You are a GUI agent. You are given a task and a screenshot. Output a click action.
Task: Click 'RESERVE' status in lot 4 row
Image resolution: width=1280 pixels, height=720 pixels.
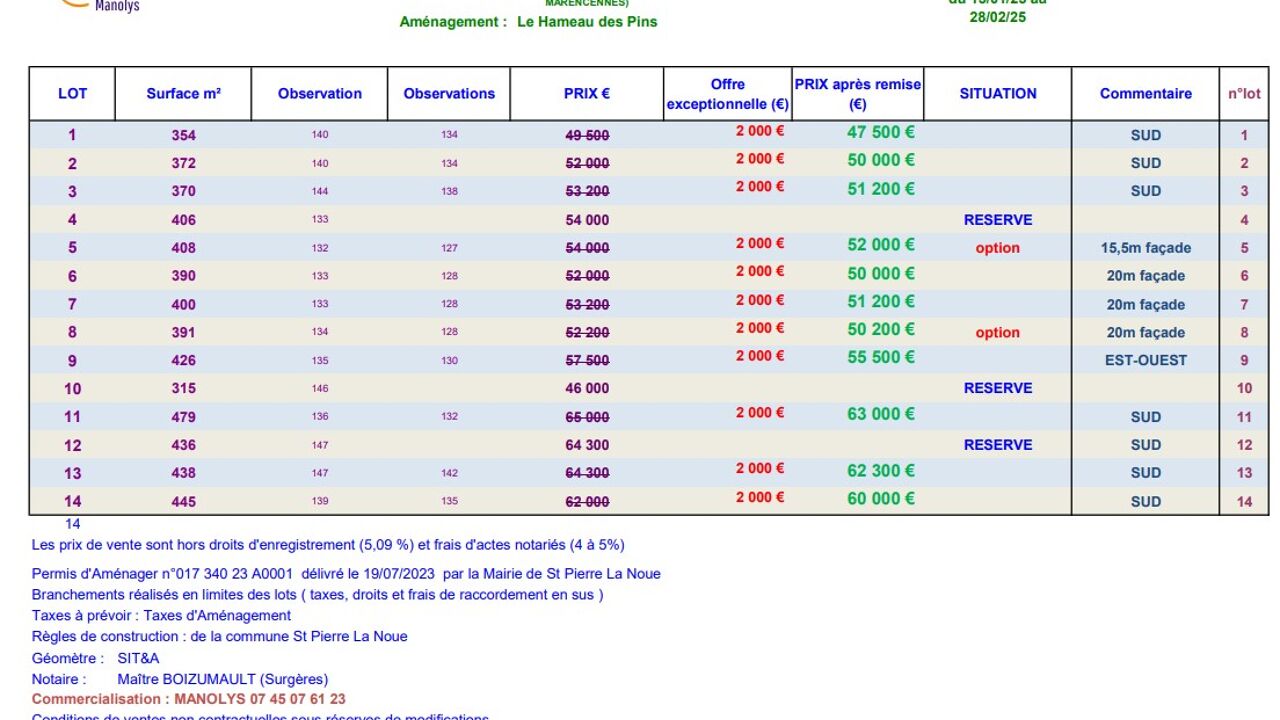tap(998, 220)
